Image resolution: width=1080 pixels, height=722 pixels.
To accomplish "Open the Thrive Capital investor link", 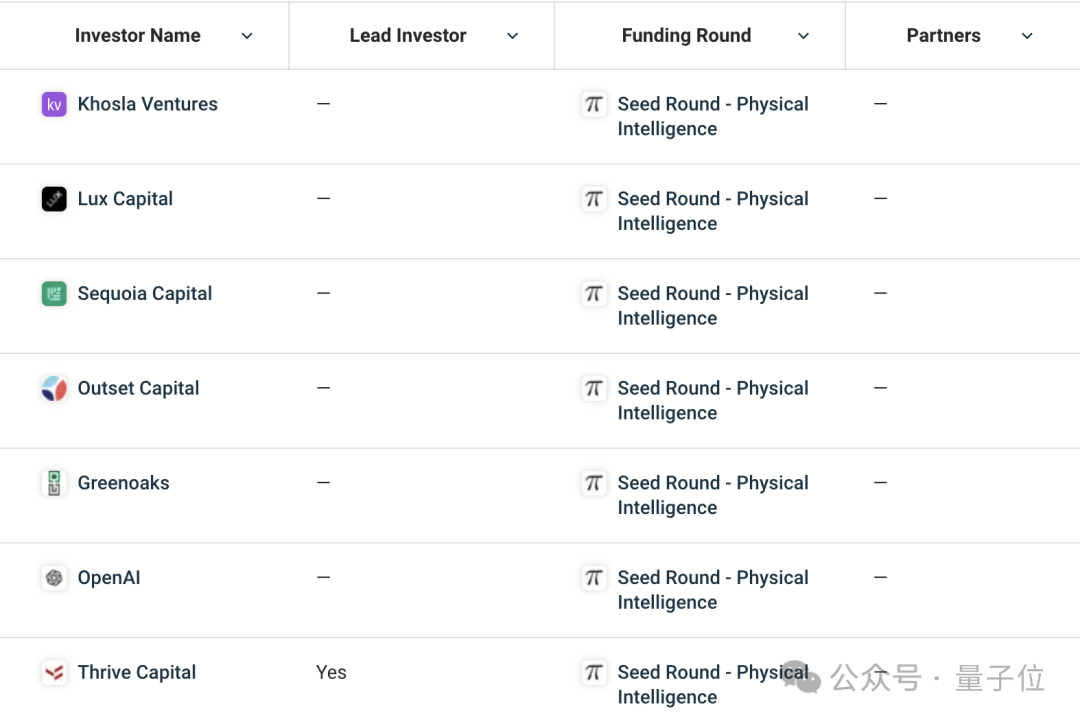I will pyautogui.click(x=137, y=673).
